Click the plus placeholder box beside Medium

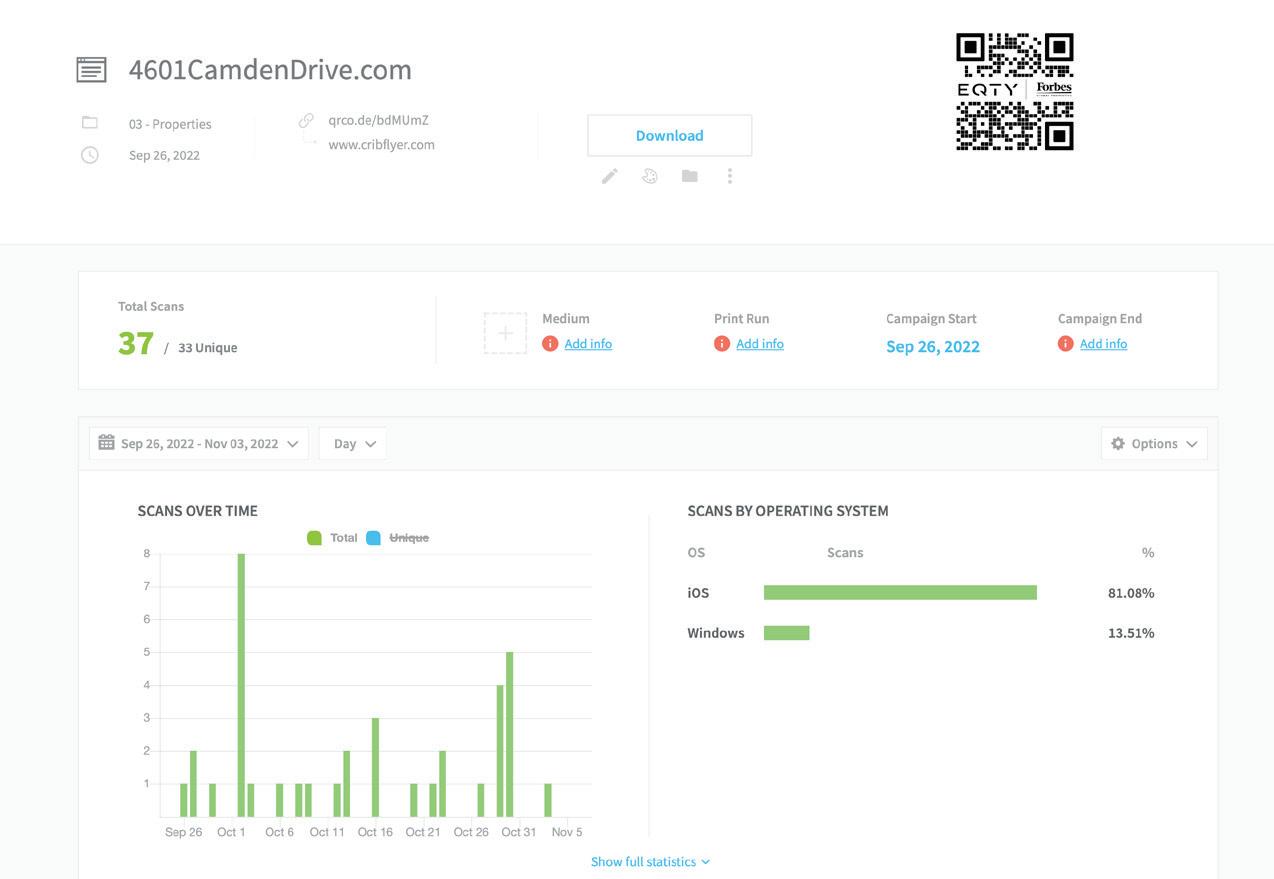[505, 333]
